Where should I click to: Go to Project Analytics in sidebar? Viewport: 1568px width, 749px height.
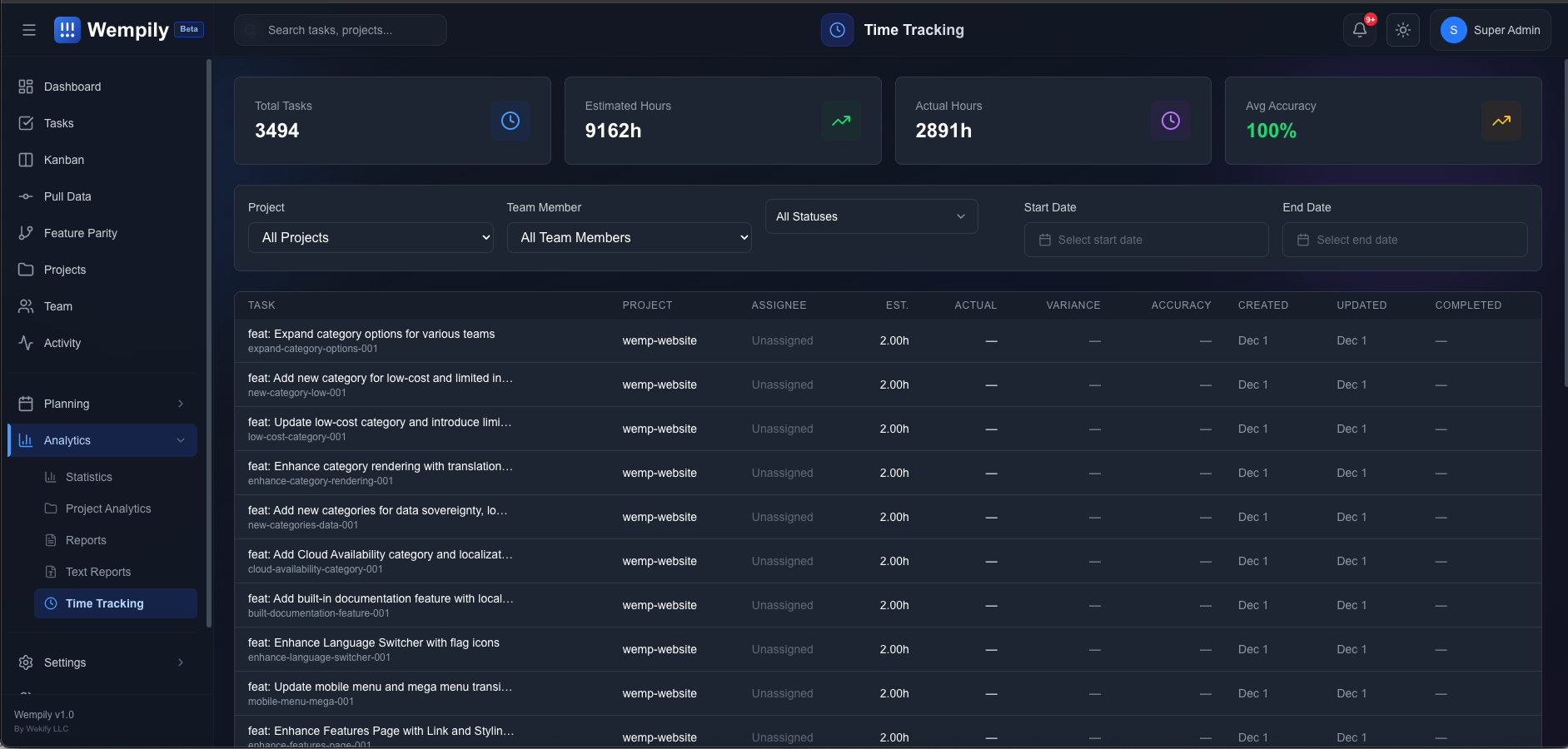click(x=108, y=508)
